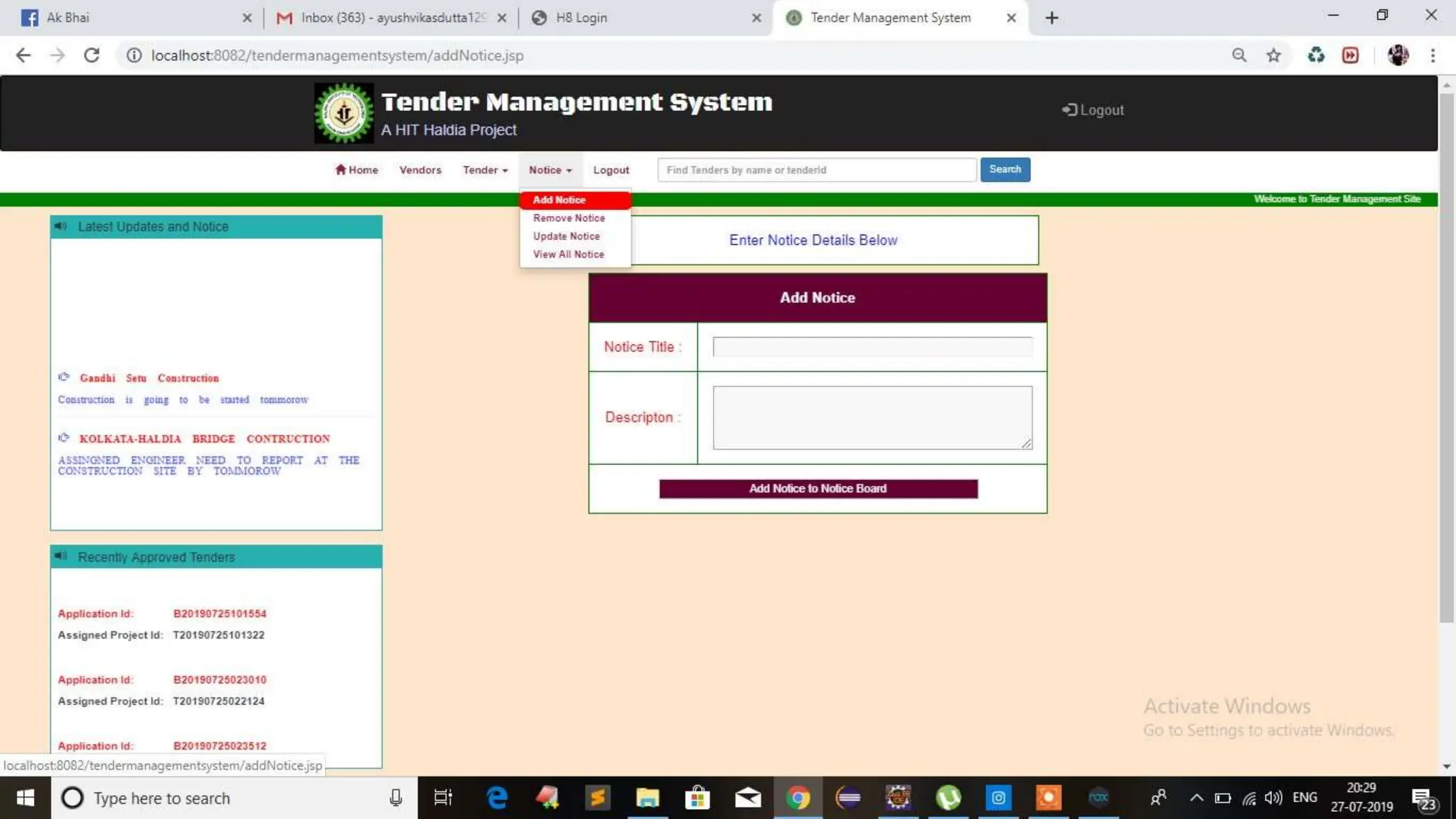Click the site information icon before URL
Screen dimensions: 1456x819
134,55
